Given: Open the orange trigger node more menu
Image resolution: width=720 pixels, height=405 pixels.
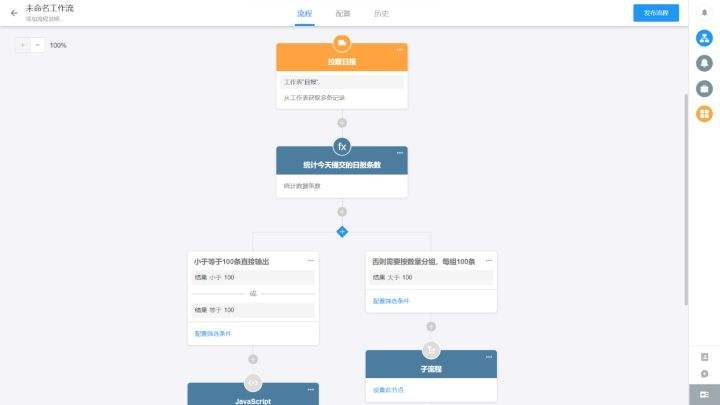Looking at the screenshot, I should click(399, 49).
